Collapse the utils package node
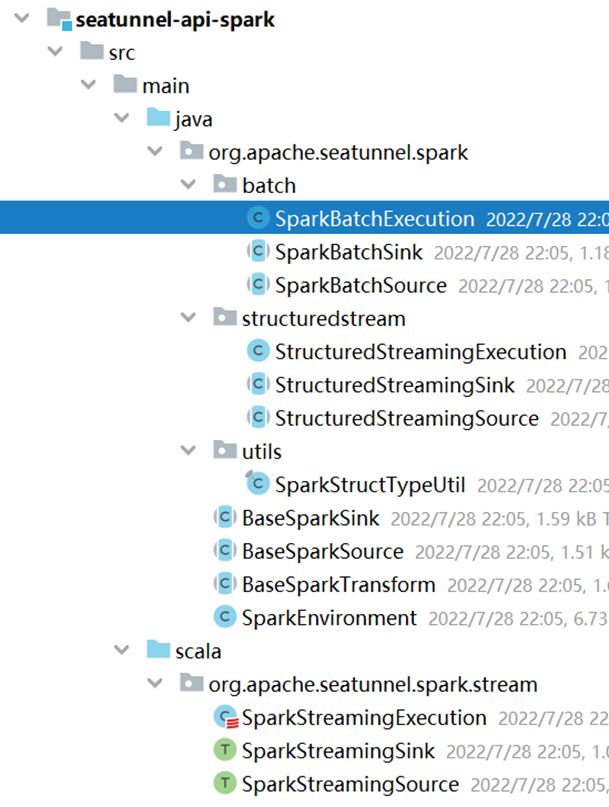This screenshot has width=609, height=807. (x=188, y=451)
